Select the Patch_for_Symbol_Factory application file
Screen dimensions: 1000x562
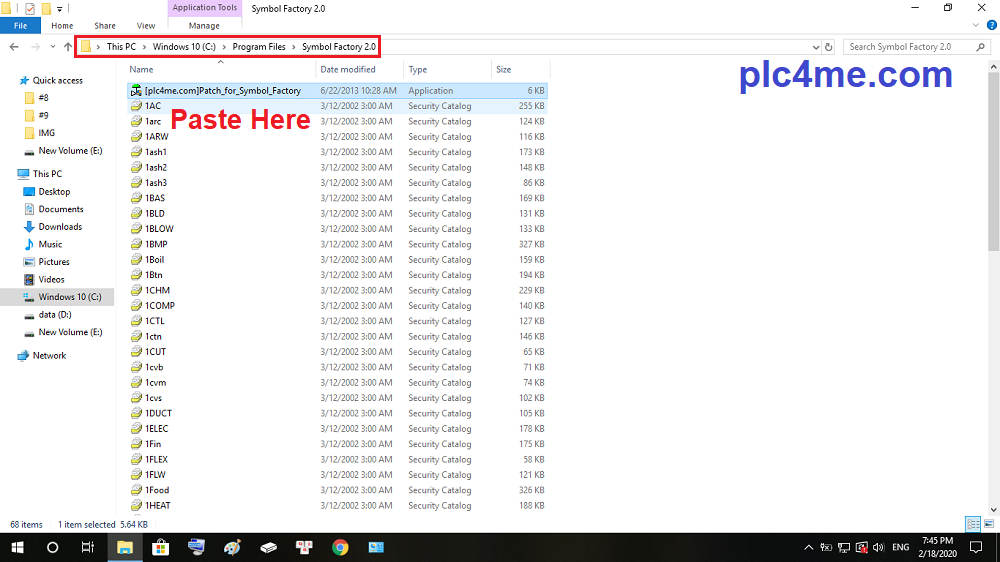[222, 91]
